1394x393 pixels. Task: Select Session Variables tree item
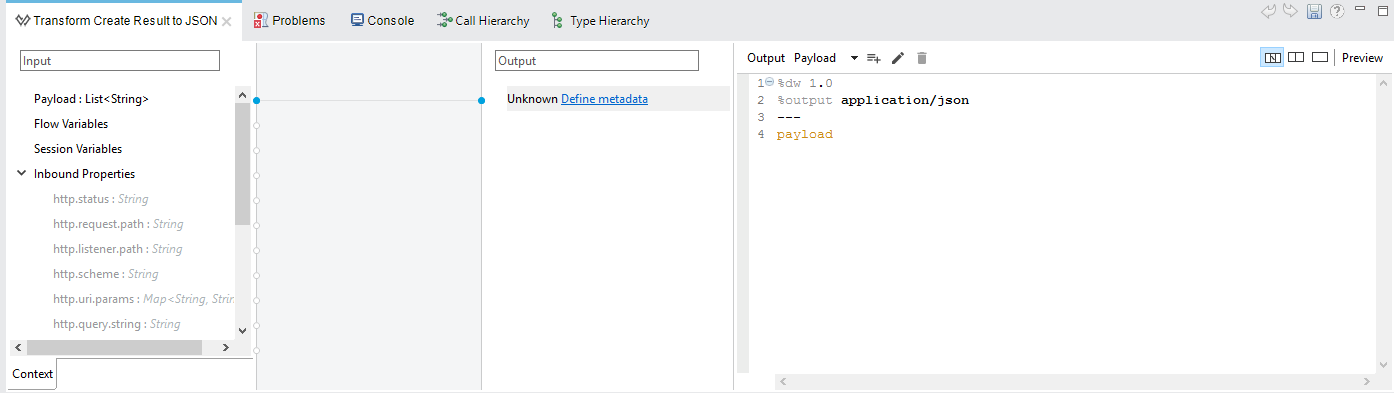78,149
